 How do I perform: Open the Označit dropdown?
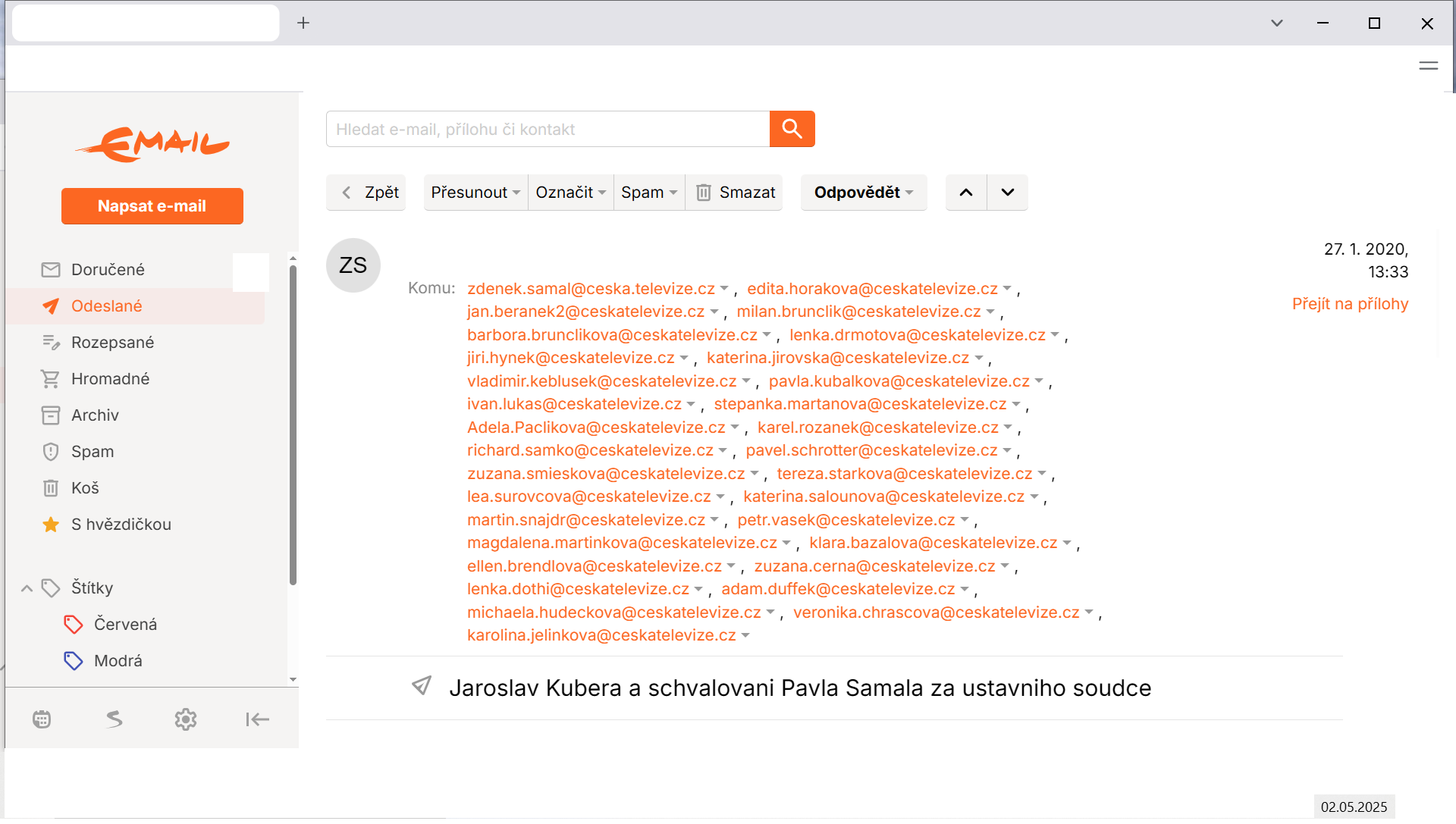571,193
